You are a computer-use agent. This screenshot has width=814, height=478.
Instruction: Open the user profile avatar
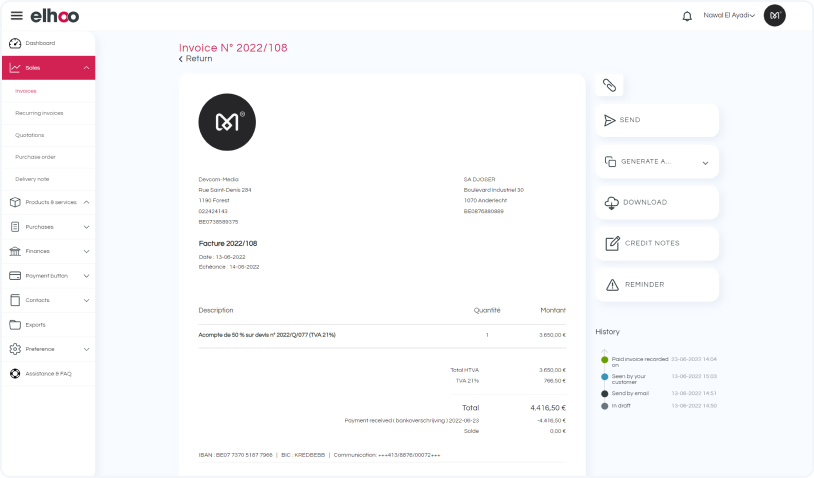coord(774,15)
